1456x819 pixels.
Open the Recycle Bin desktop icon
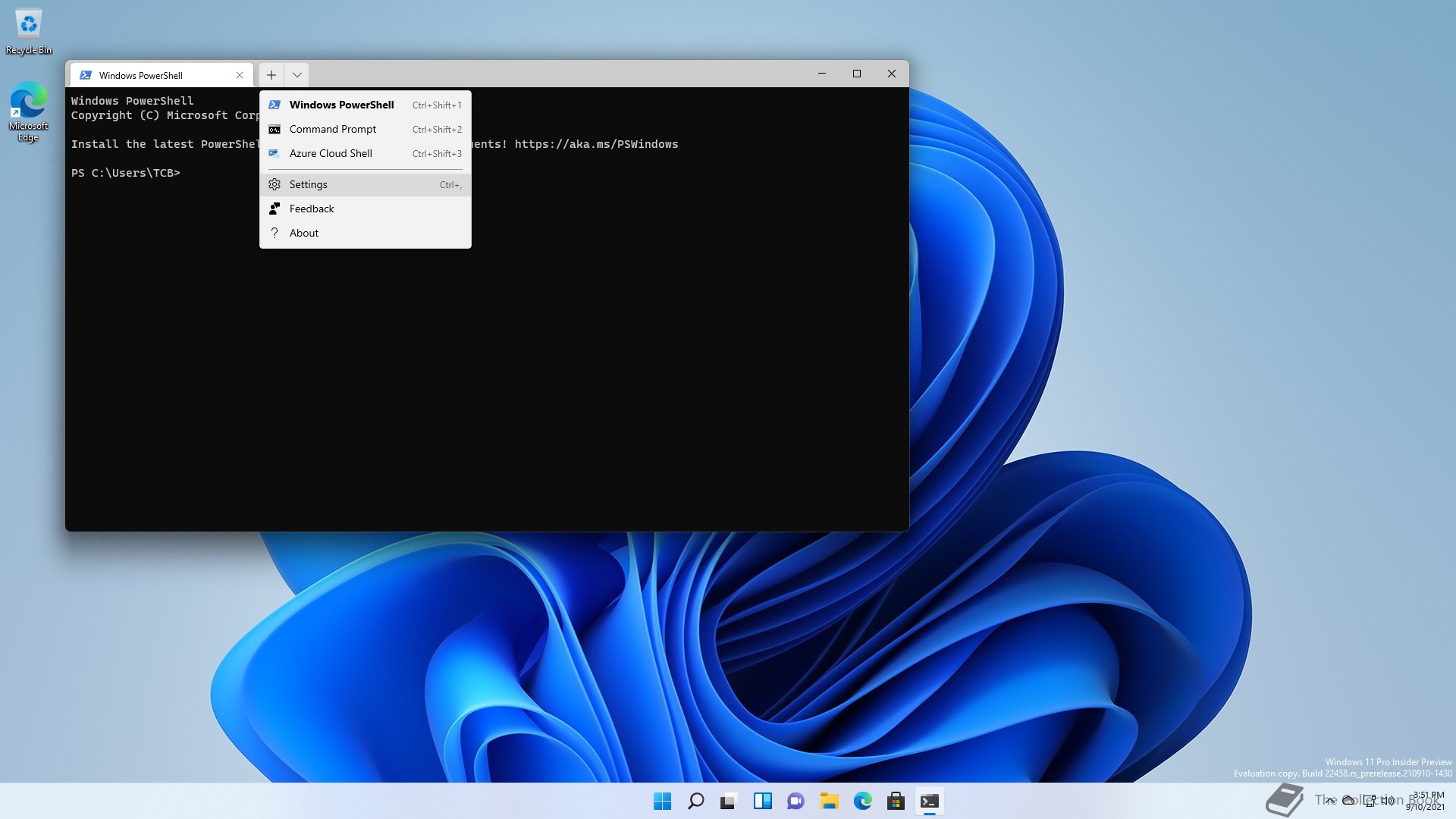[29, 32]
